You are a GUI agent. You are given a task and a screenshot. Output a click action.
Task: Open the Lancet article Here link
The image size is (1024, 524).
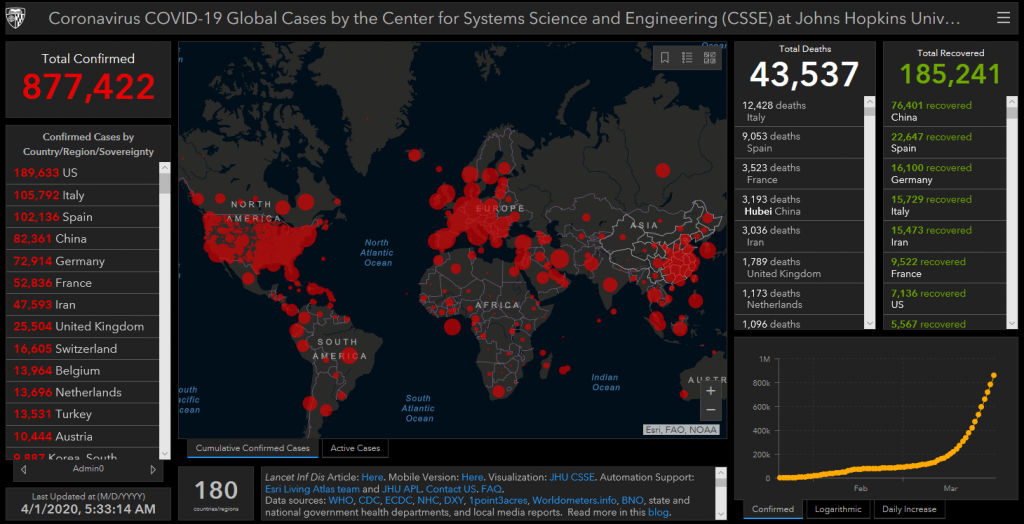click(x=372, y=477)
